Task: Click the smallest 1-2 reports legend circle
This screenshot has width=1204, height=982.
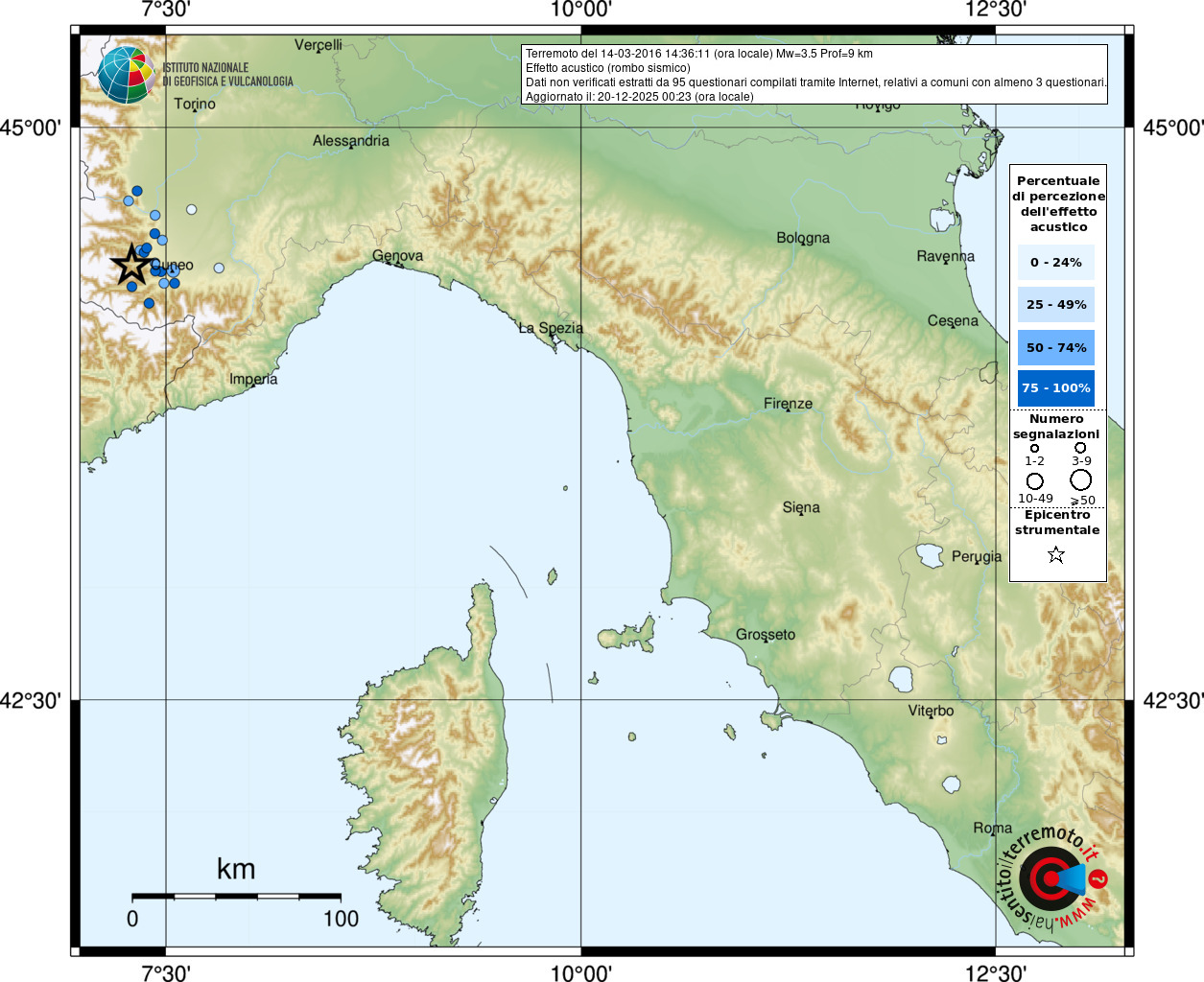Action: coord(1034,448)
